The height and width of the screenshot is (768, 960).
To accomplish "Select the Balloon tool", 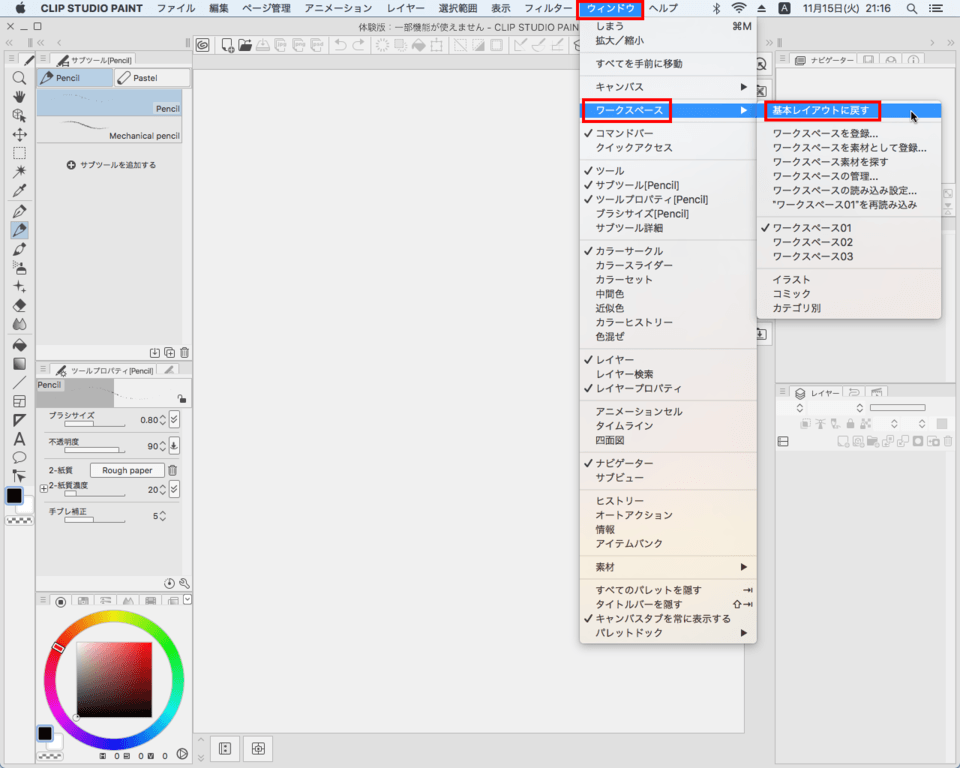I will point(20,457).
